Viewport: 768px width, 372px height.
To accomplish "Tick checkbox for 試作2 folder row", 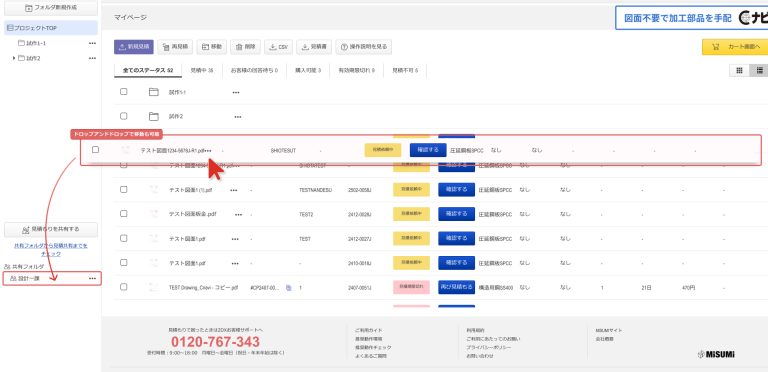I will pos(123,116).
